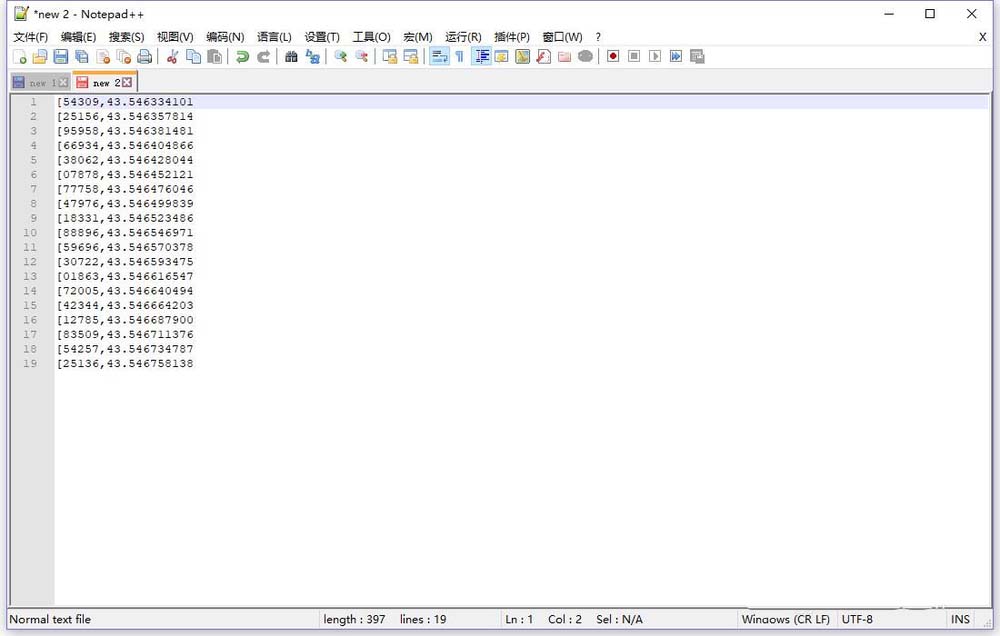Open the 编辑(E) menu
The width and height of the screenshot is (1000, 636).
pos(78,37)
